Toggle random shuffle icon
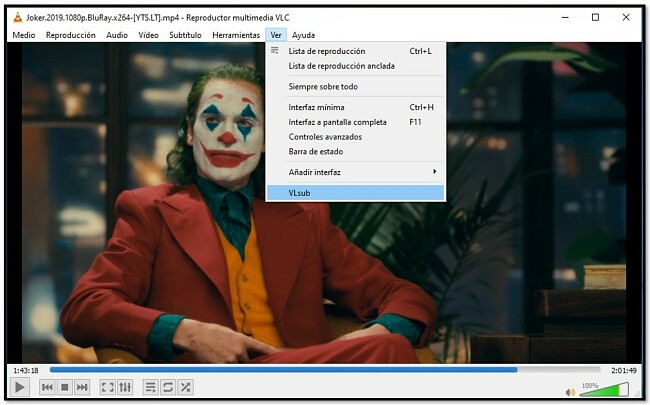The width and height of the screenshot is (650, 405). point(185,387)
